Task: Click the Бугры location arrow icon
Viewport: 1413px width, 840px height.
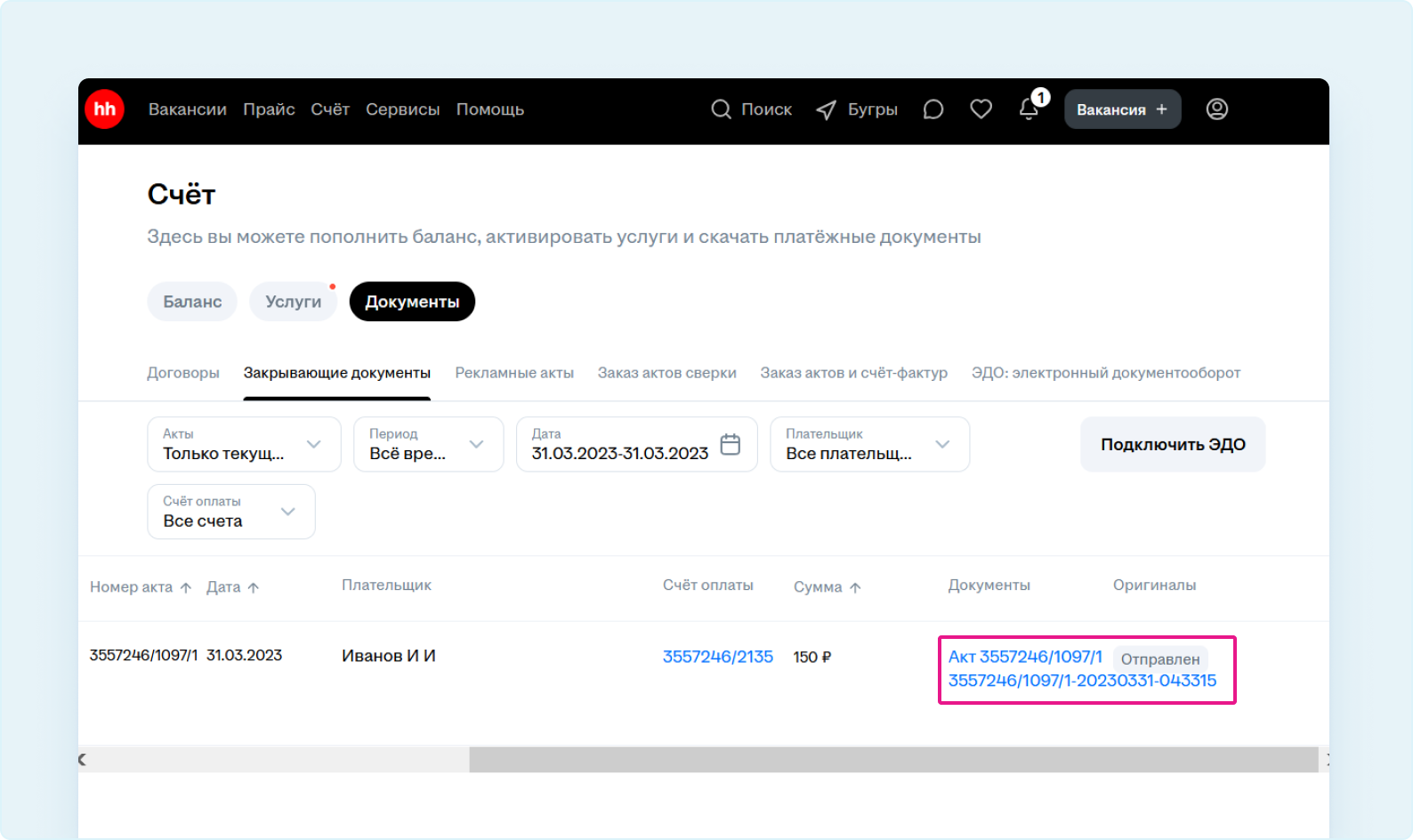Action: tap(826, 109)
